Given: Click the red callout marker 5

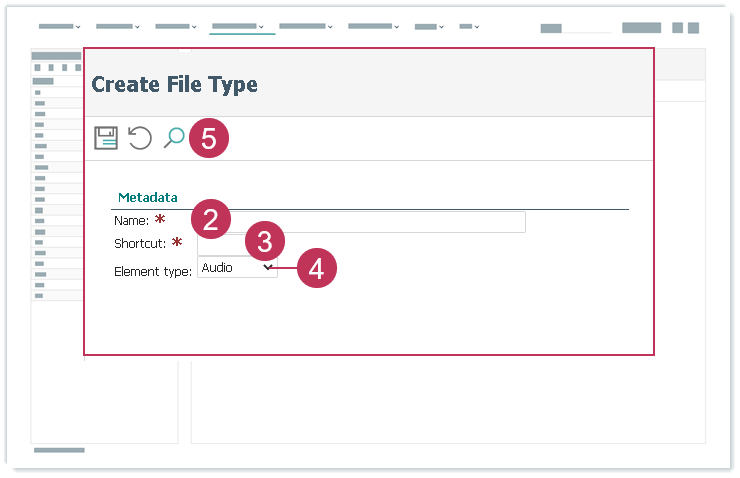Looking at the screenshot, I should pyautogui.click(x=208, y=138).
